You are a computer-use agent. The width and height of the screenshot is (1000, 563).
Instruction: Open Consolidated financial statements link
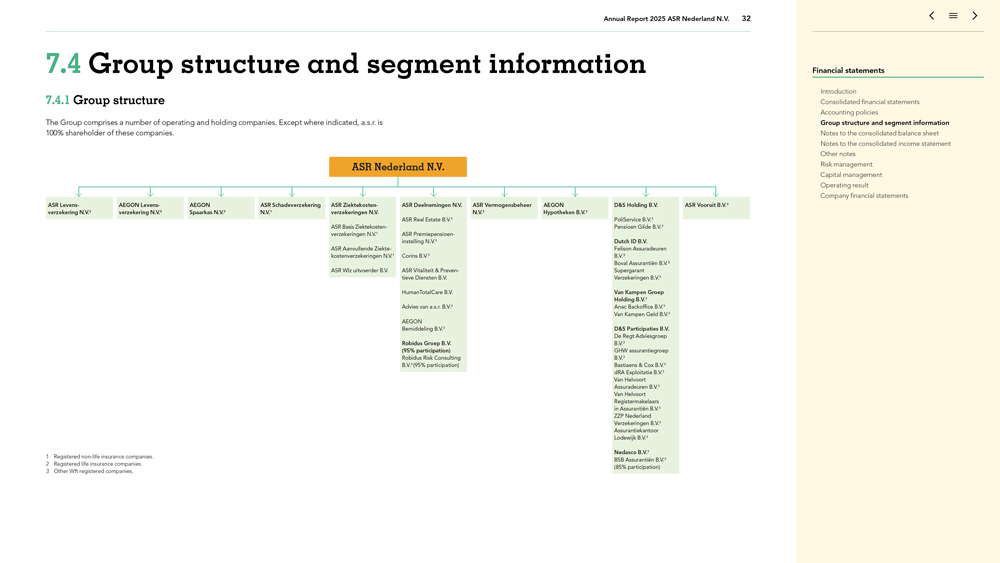869,102
